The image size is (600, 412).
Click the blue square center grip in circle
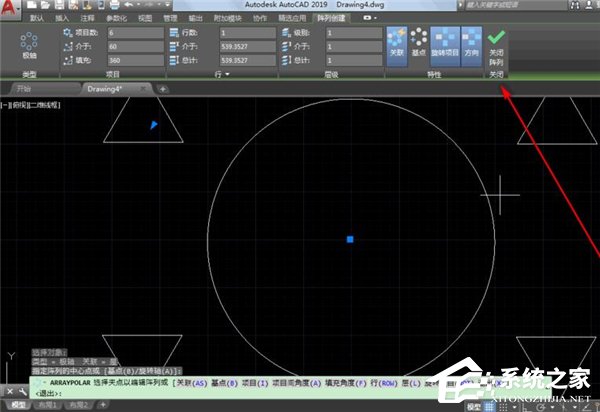350,239
